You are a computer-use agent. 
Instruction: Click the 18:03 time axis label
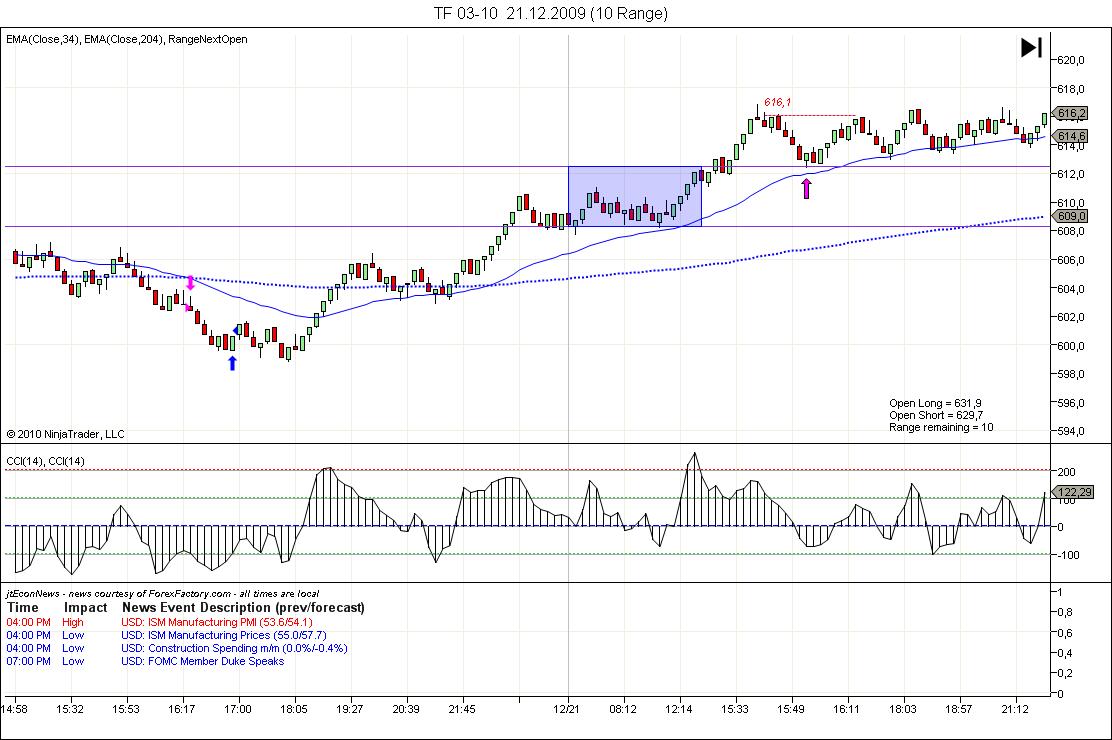tap(903, 709)
